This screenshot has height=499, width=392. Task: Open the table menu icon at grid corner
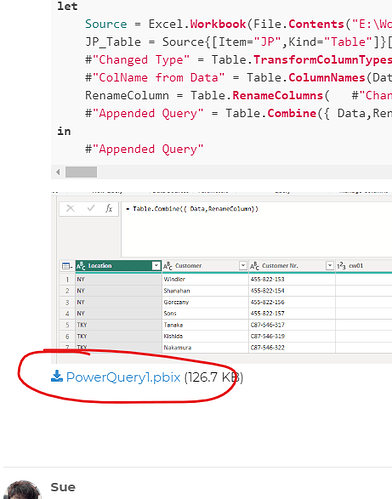pos(67,266)
